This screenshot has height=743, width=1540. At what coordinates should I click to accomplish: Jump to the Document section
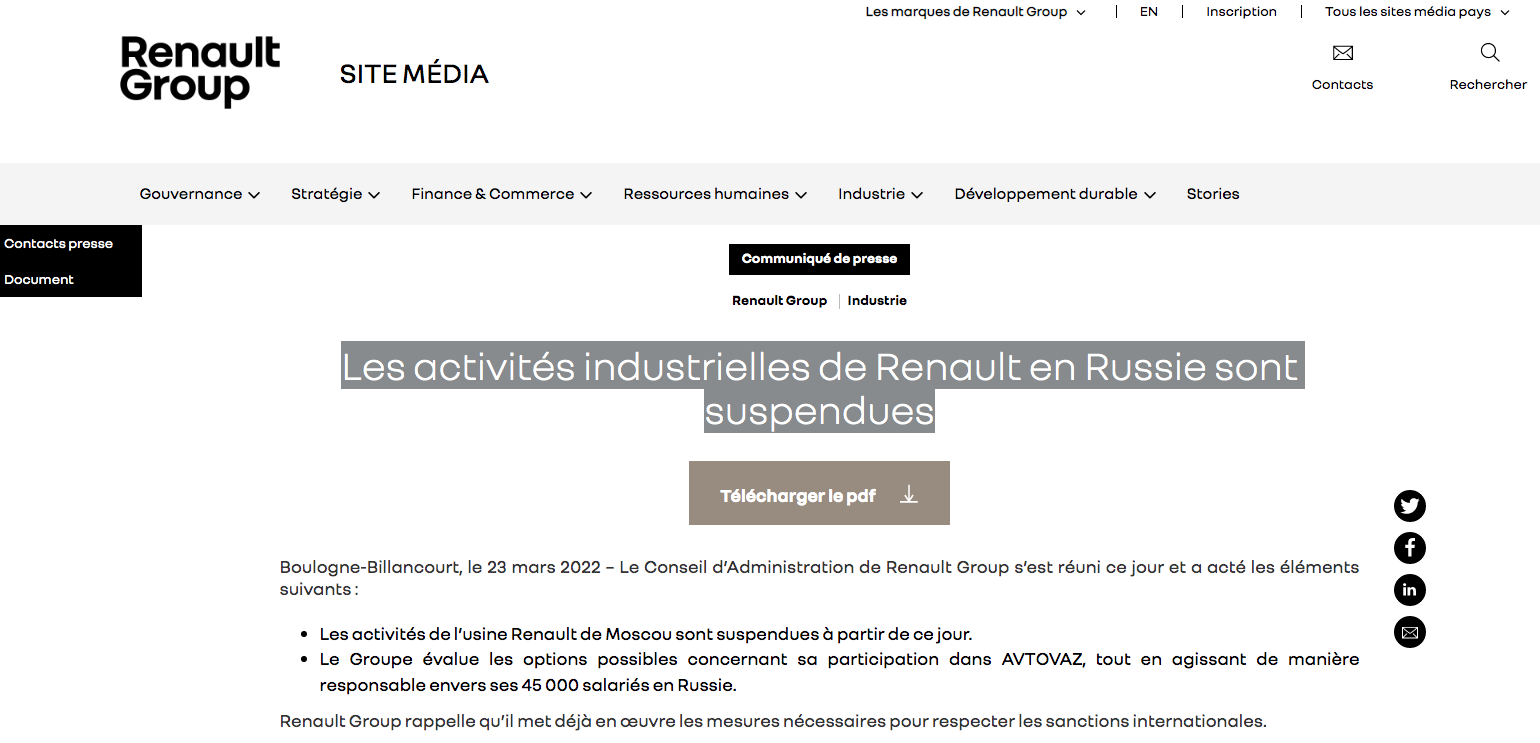[39, 280]
